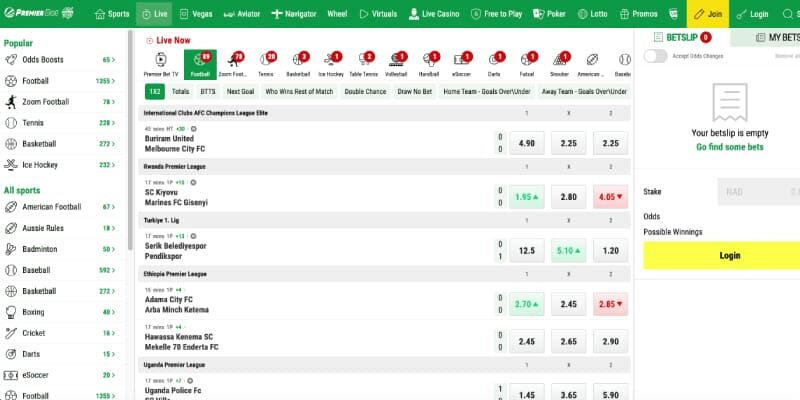The image size is (800, 400).
Task: Open Promos in top navigation
Action: [x=639, y=14]
